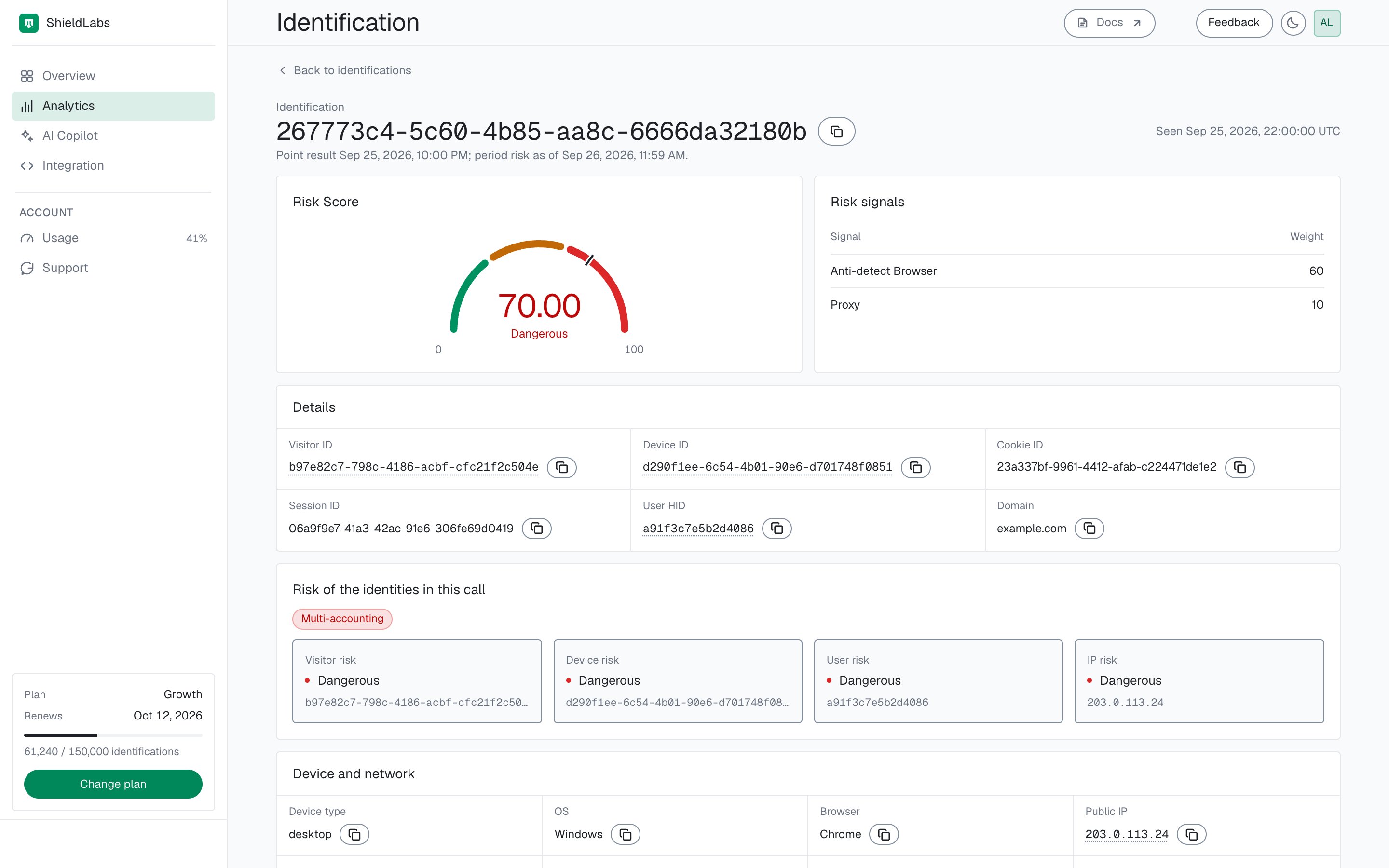Open Support in the sidebar
Viewport: 1389px width, 868px height.
pos(113,268)
